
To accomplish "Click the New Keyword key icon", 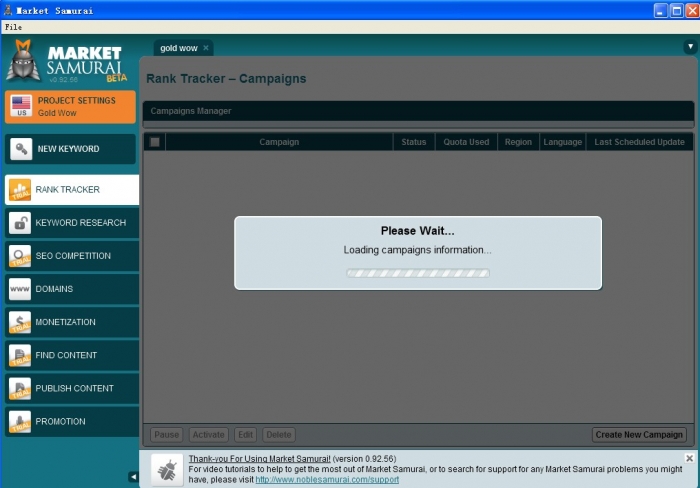I will click(x=21, y=149).
